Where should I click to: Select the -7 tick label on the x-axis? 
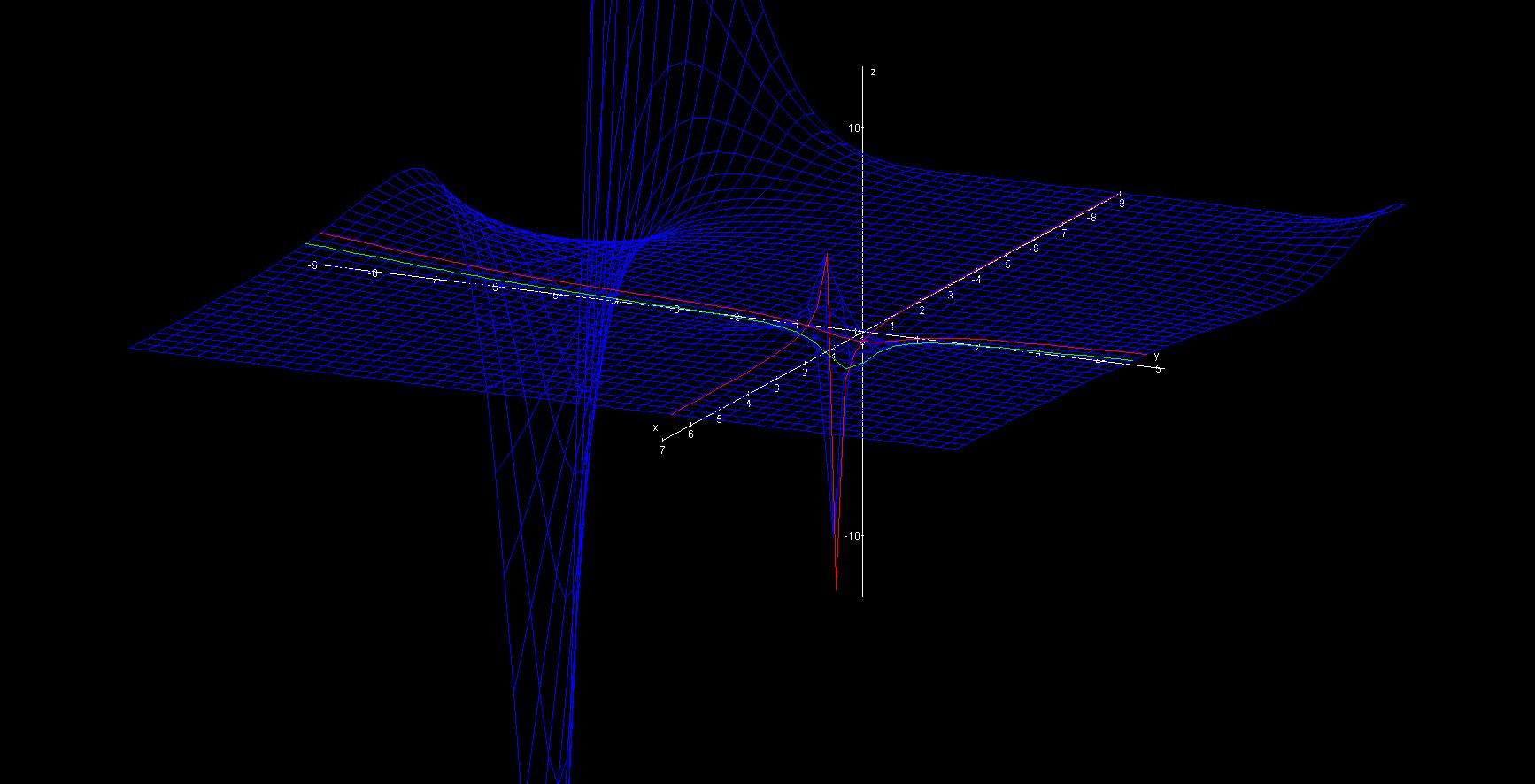coord(1062,234)
